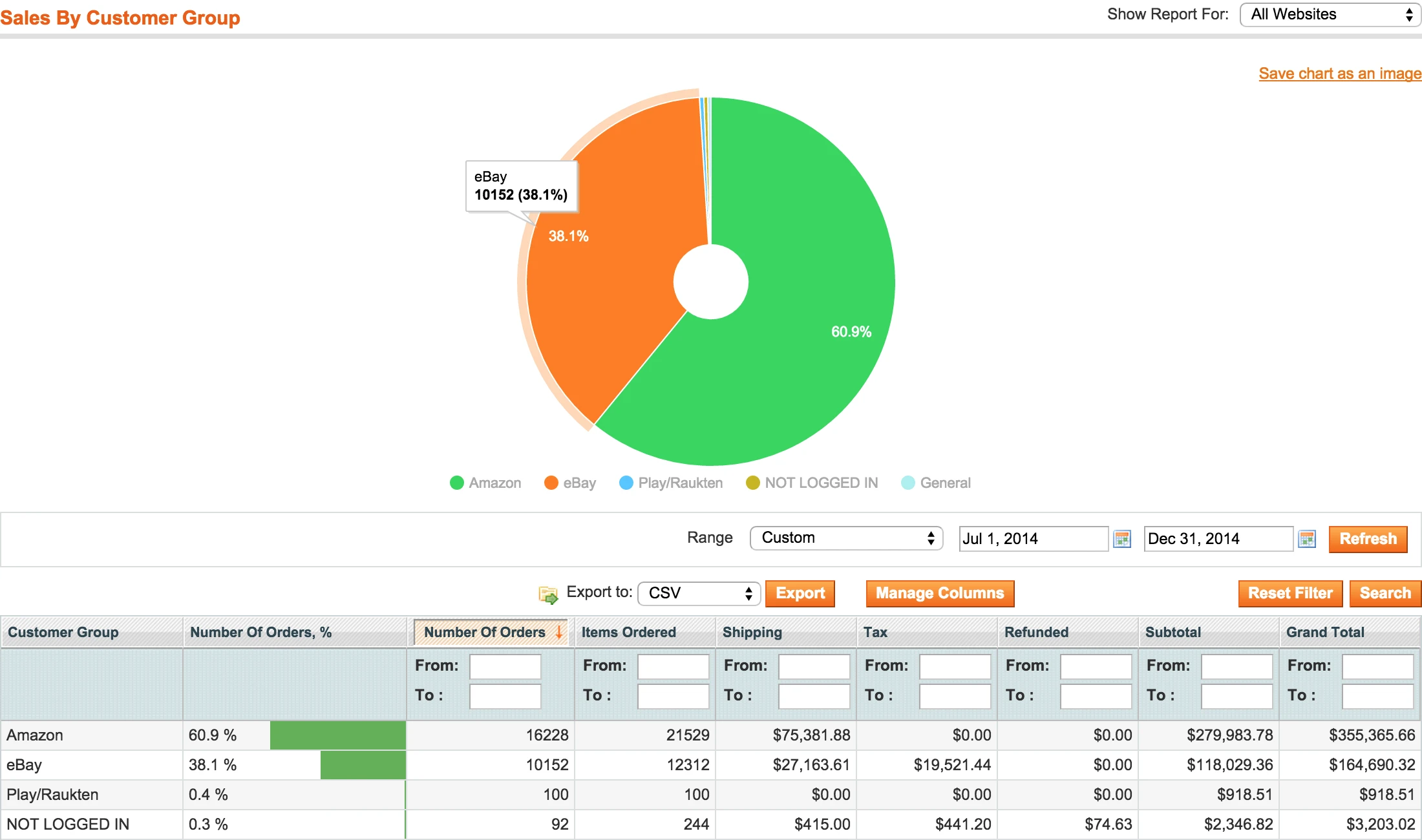Image resolution: width=1422 pixels, height=840 pixels.
Task: Open Manage Columns
Action: click(x=939, y=593)
